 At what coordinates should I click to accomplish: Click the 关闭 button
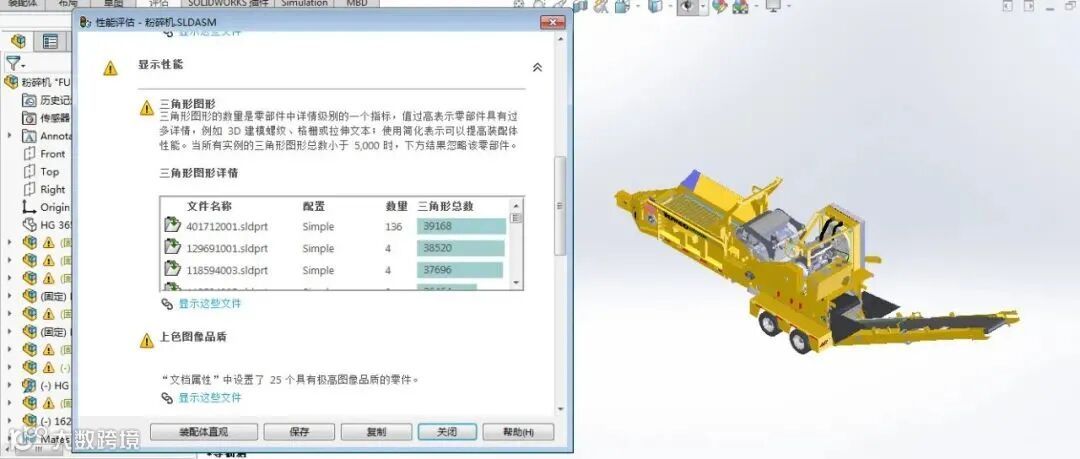[x=447, y=432]
